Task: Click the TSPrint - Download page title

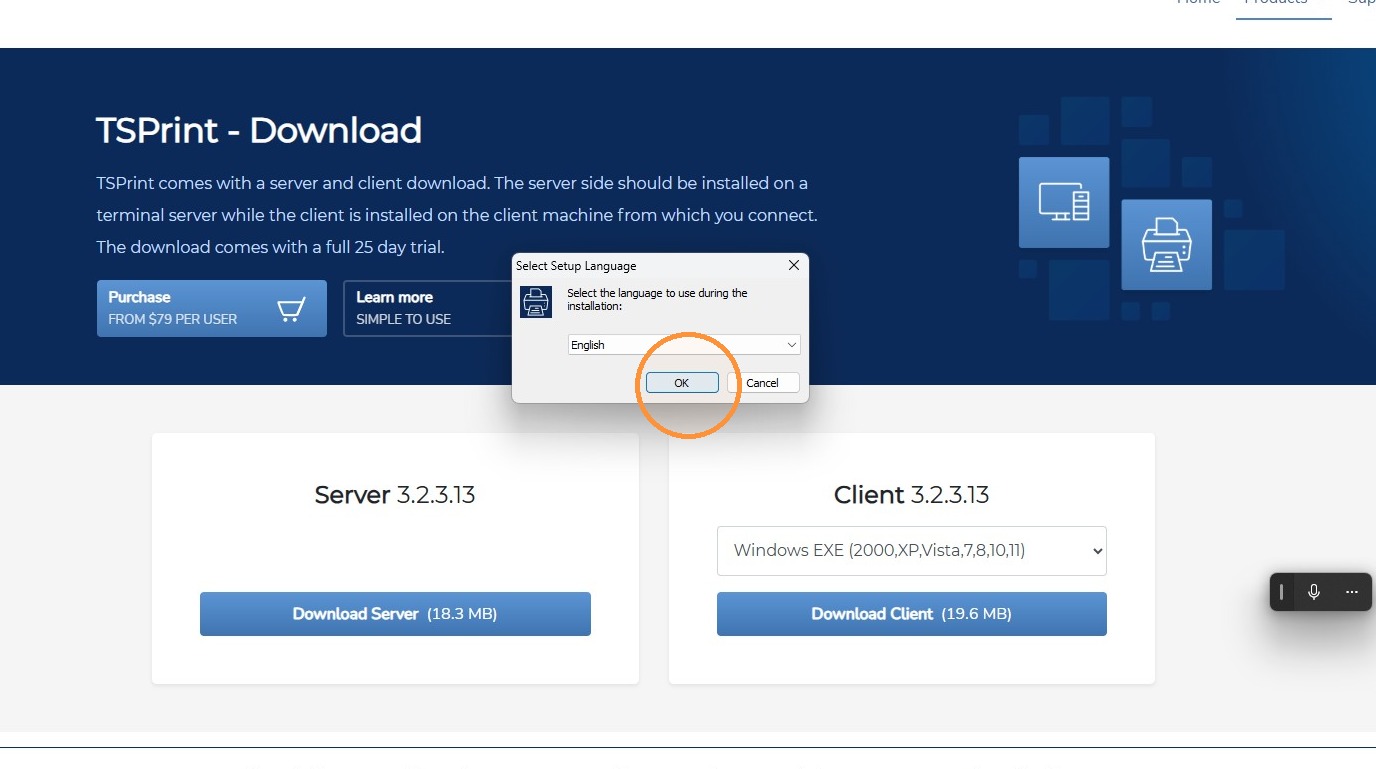Action: pyautogui.click(x=259, y=130)
